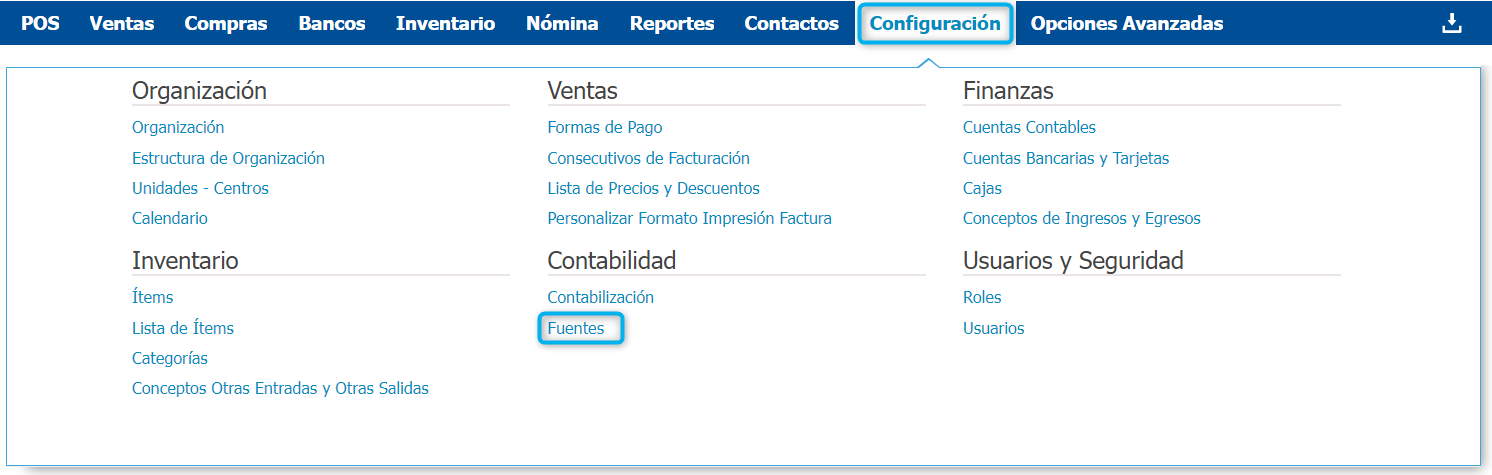Open Roles under Usuarios y Seguridad
This screenshot has width=1492, height=475.
pyautogui.click(x=982, y=297)
